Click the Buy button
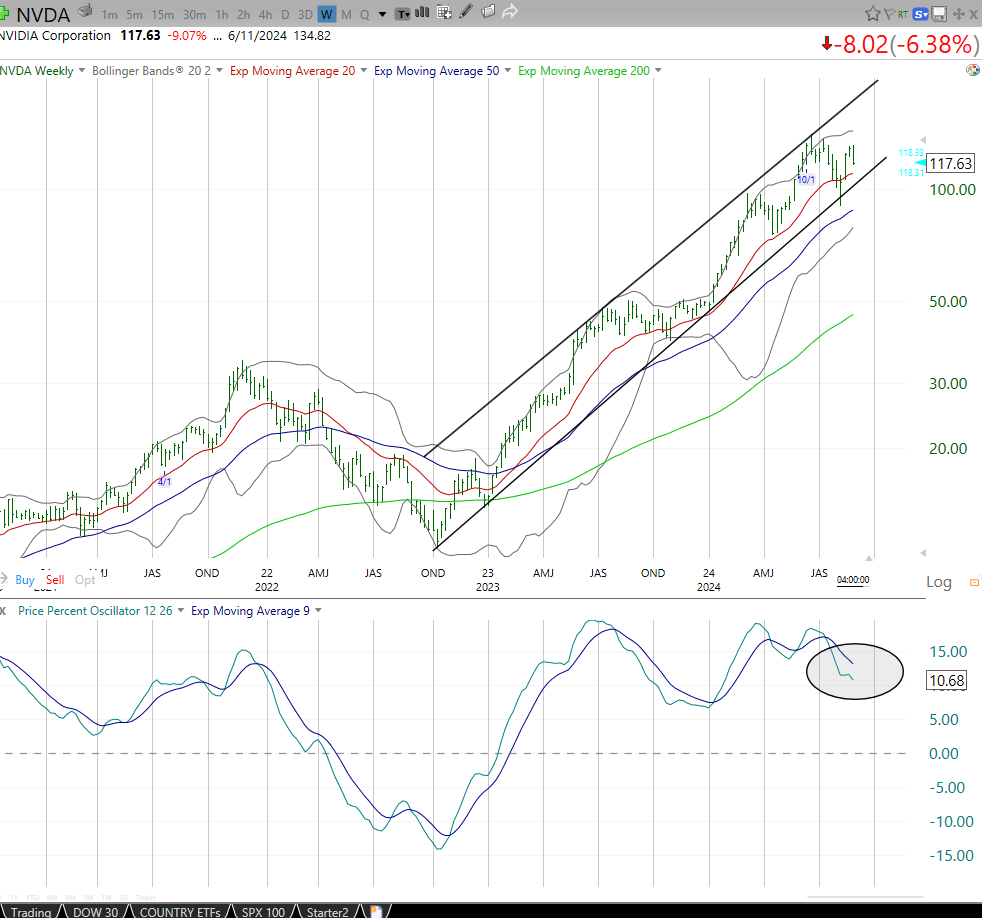This screenshot has width=982, height=918. 25,580
